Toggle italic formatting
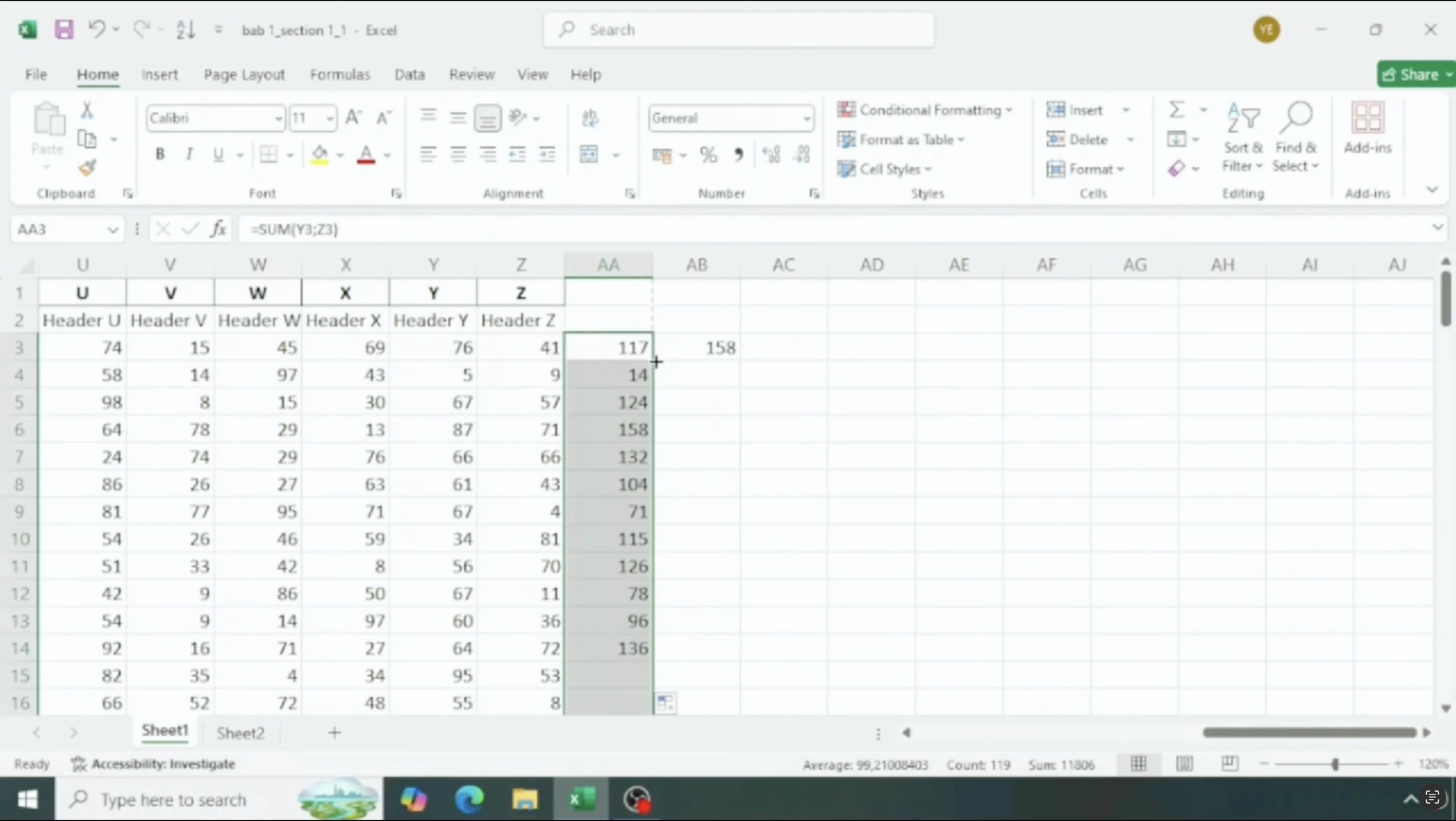Viewport: 1456px width, 821px height. tap(190, 154)
